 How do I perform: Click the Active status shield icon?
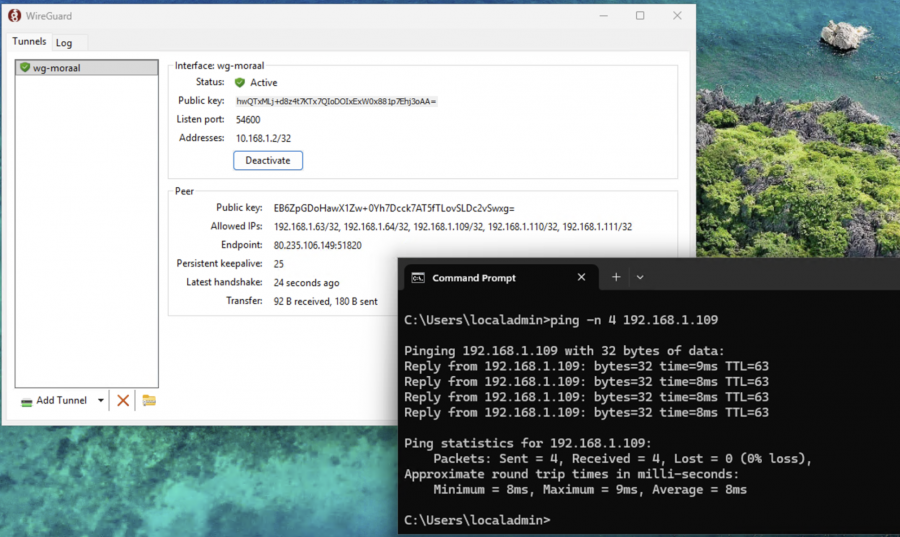pyautogui.click(x=240, y=83)
